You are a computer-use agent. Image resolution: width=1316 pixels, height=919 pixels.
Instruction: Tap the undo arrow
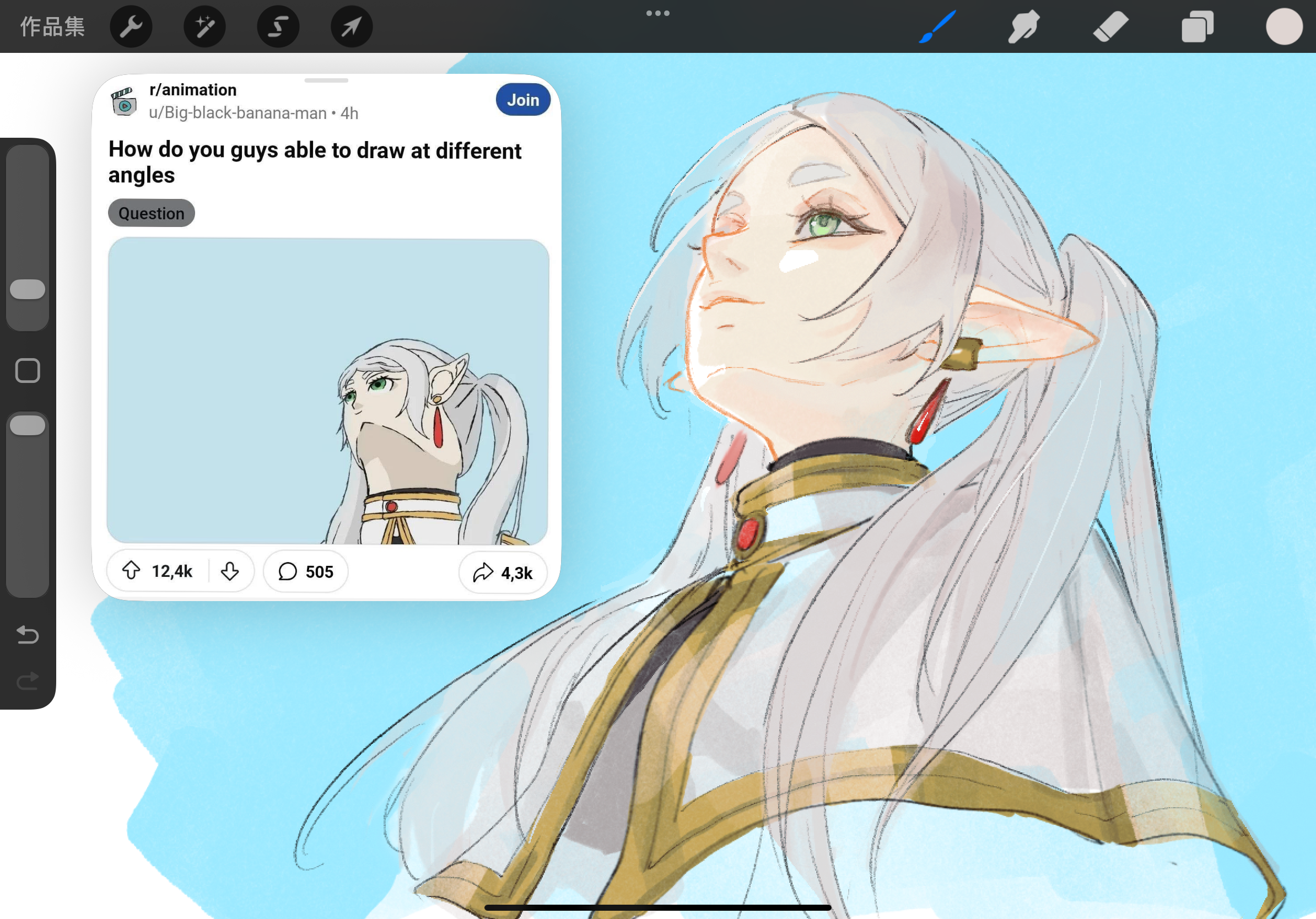click(x=28, y=635)
